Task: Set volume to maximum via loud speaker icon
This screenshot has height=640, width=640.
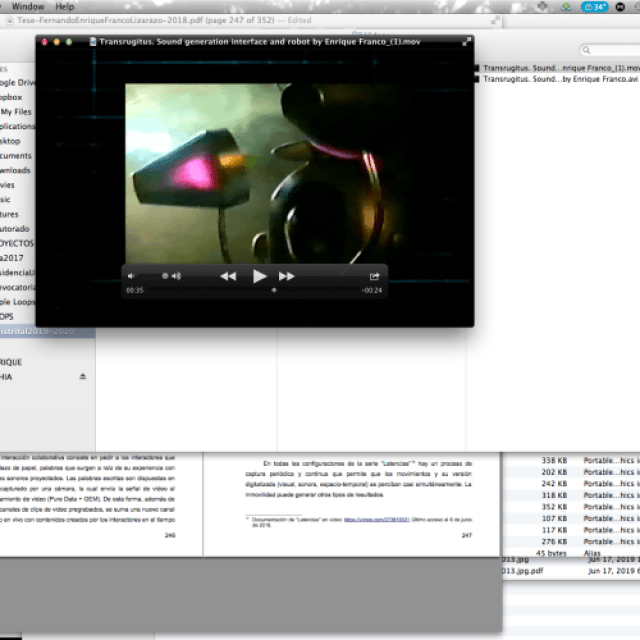Action: point(176,276)
